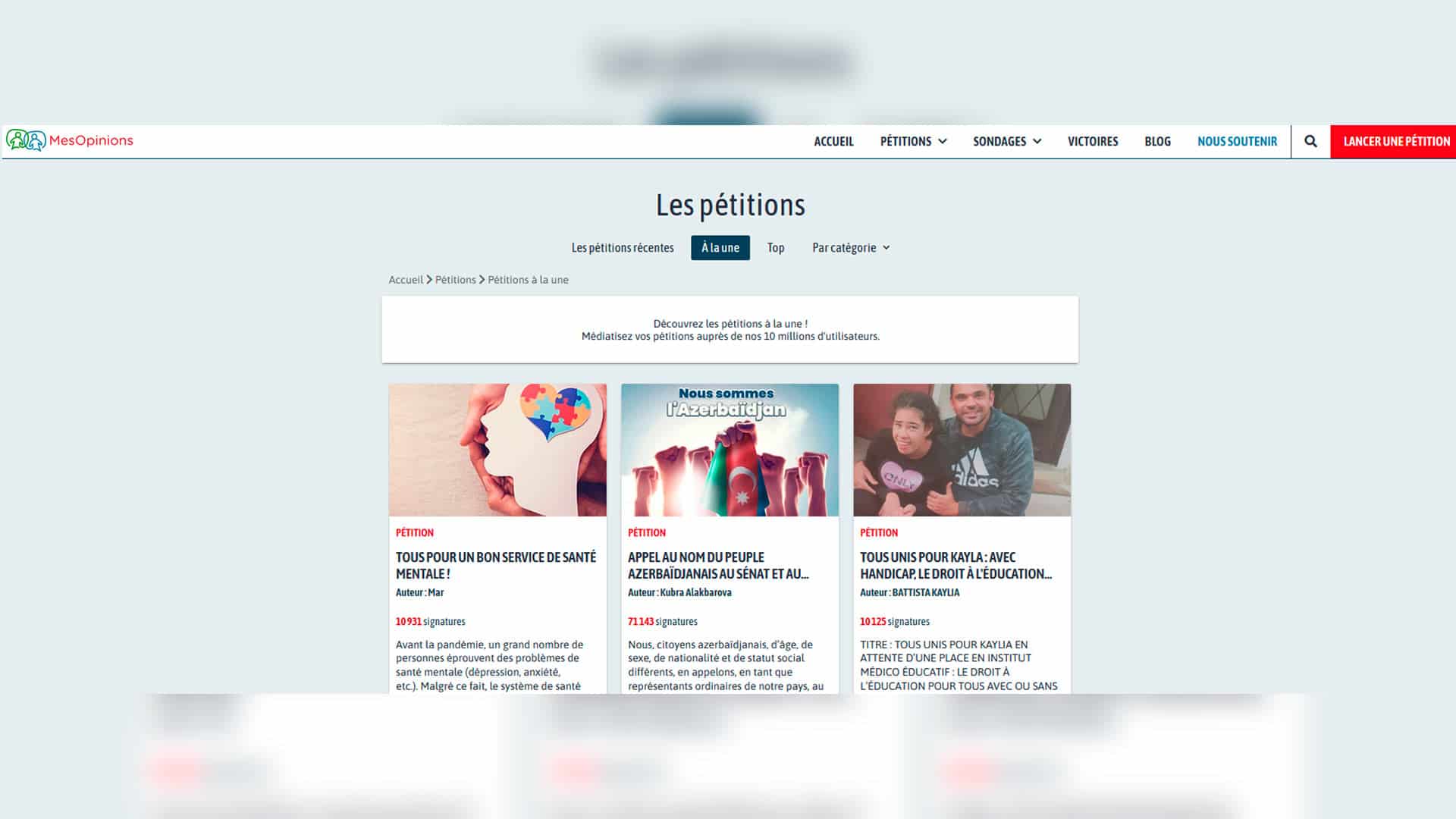1456x819 pixels.
Task: Expand the Pétitions menu chevron
Action: point(943,142)
